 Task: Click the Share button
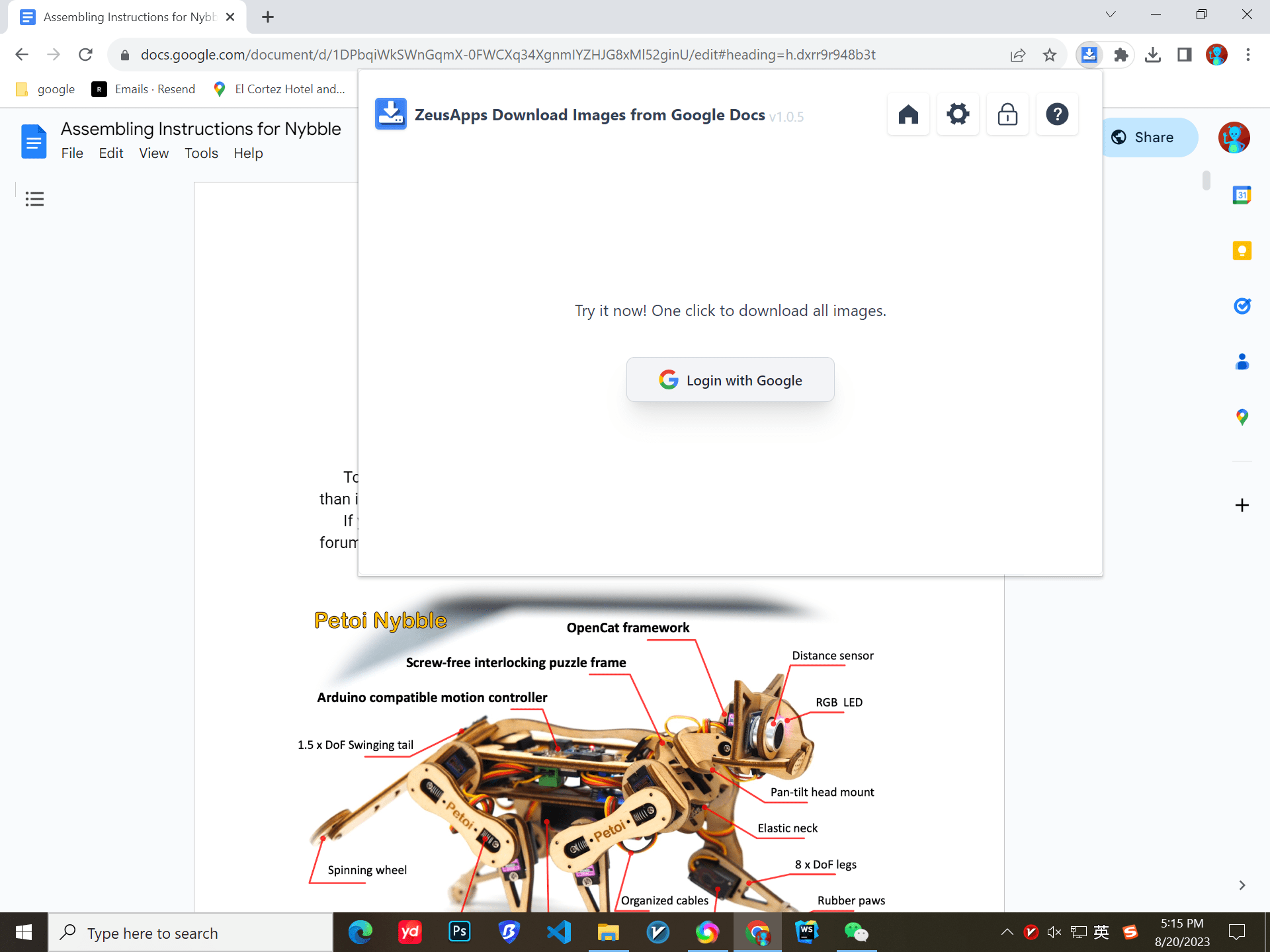pos(1150,138)
